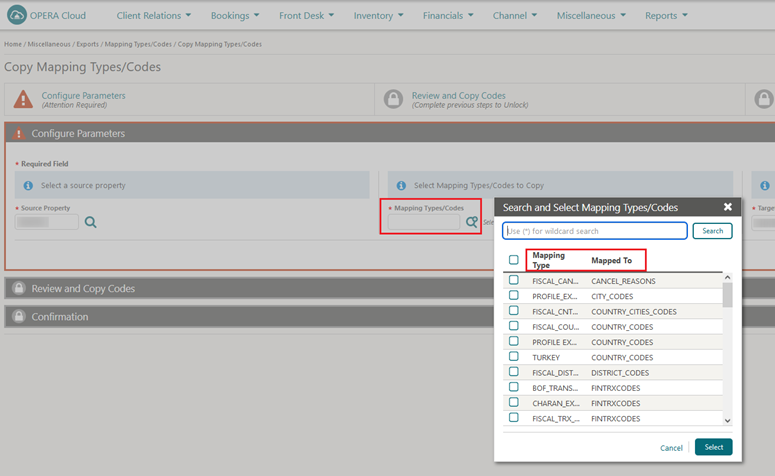The height and width of the screenshot is (476, 775).
Task: Select the DISTRICT_CODES cell
Action: (x=620, y=373)
